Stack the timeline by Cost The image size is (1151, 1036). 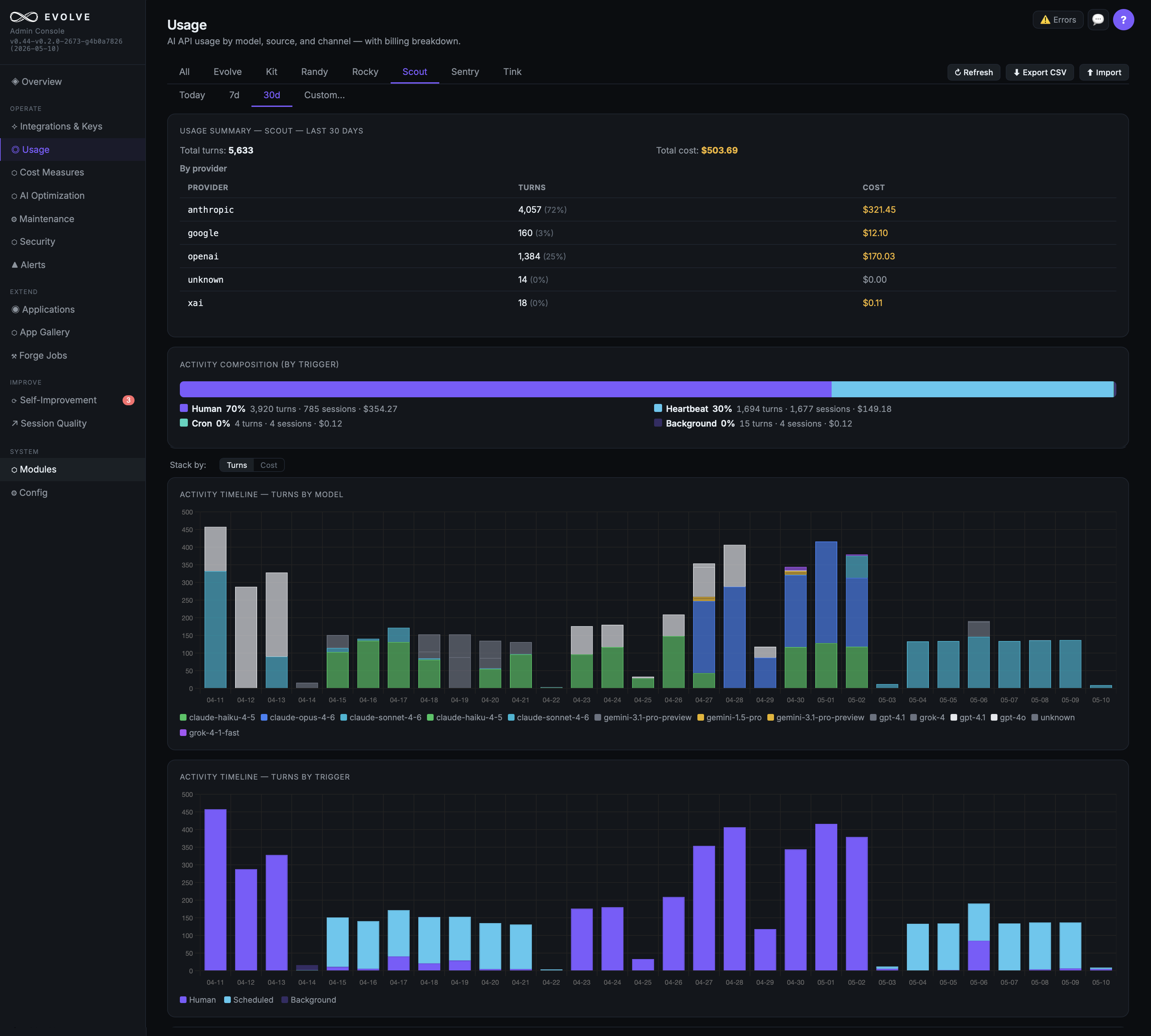(x=269, y=465)
